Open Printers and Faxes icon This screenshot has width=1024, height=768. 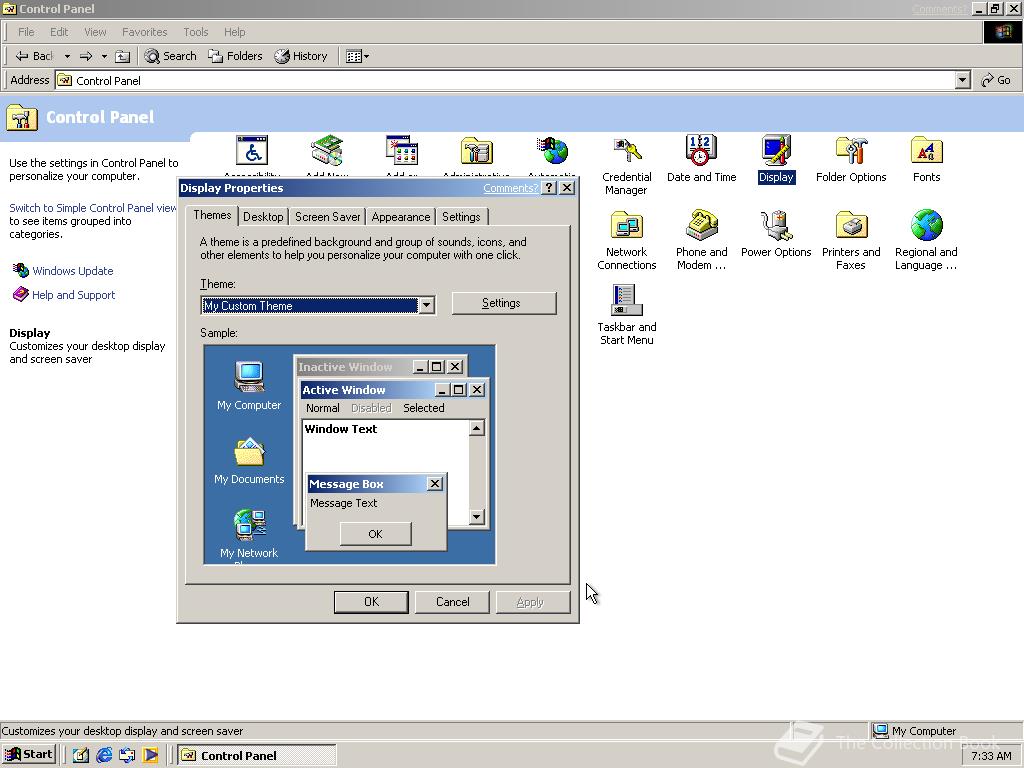click(x=850, y=240)
